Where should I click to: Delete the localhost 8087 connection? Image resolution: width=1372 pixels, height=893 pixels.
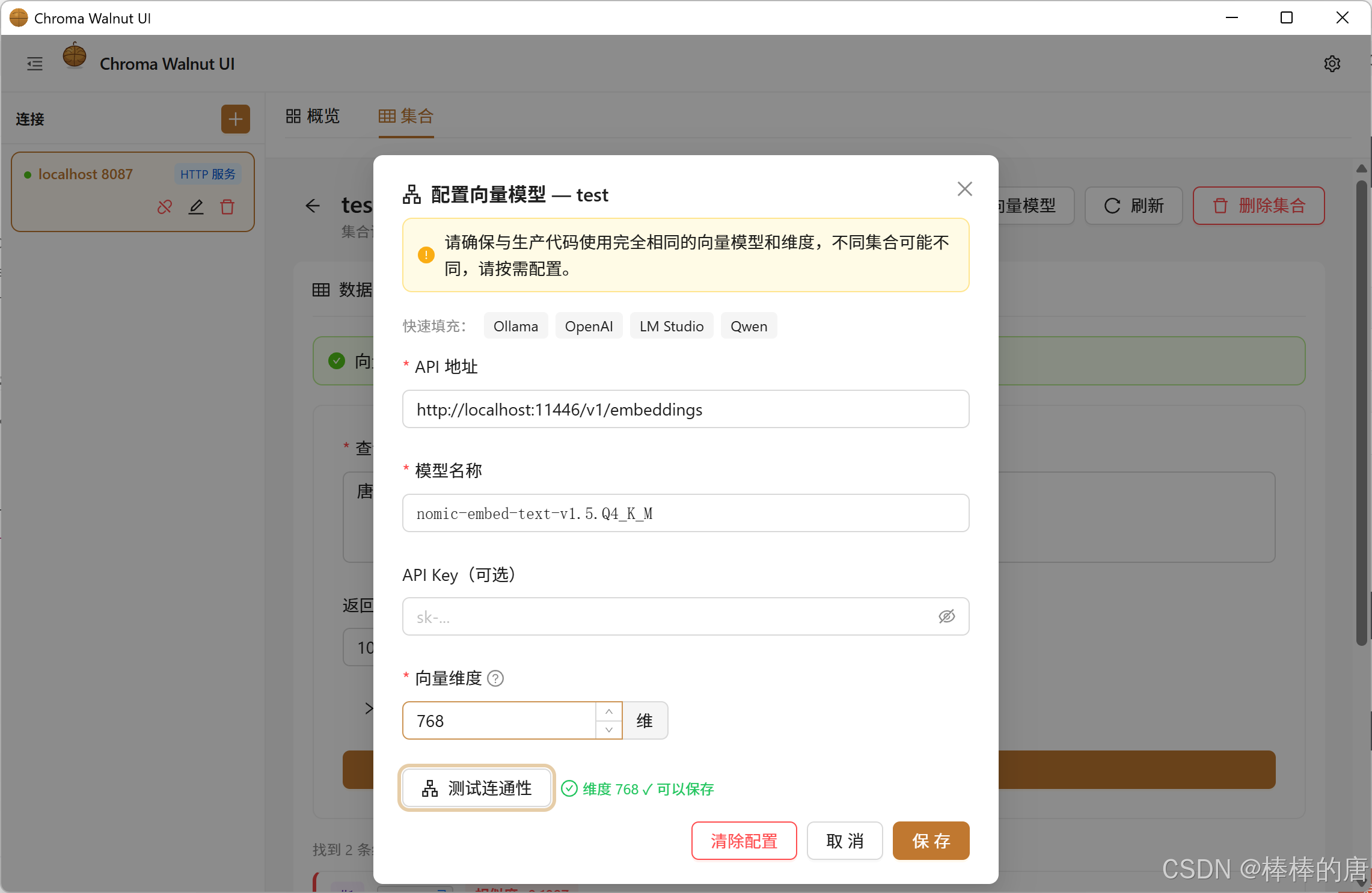pos(227,207)
